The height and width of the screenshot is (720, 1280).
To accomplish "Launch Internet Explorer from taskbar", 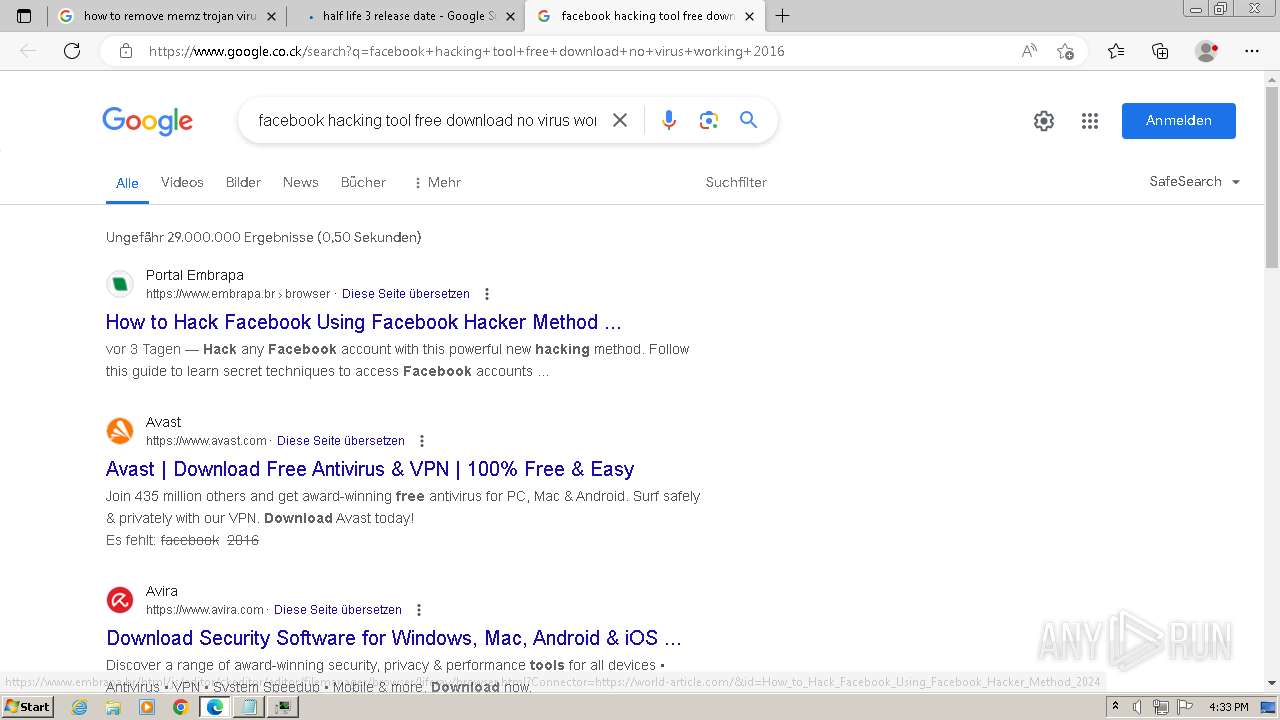I will tap(80, 707).
